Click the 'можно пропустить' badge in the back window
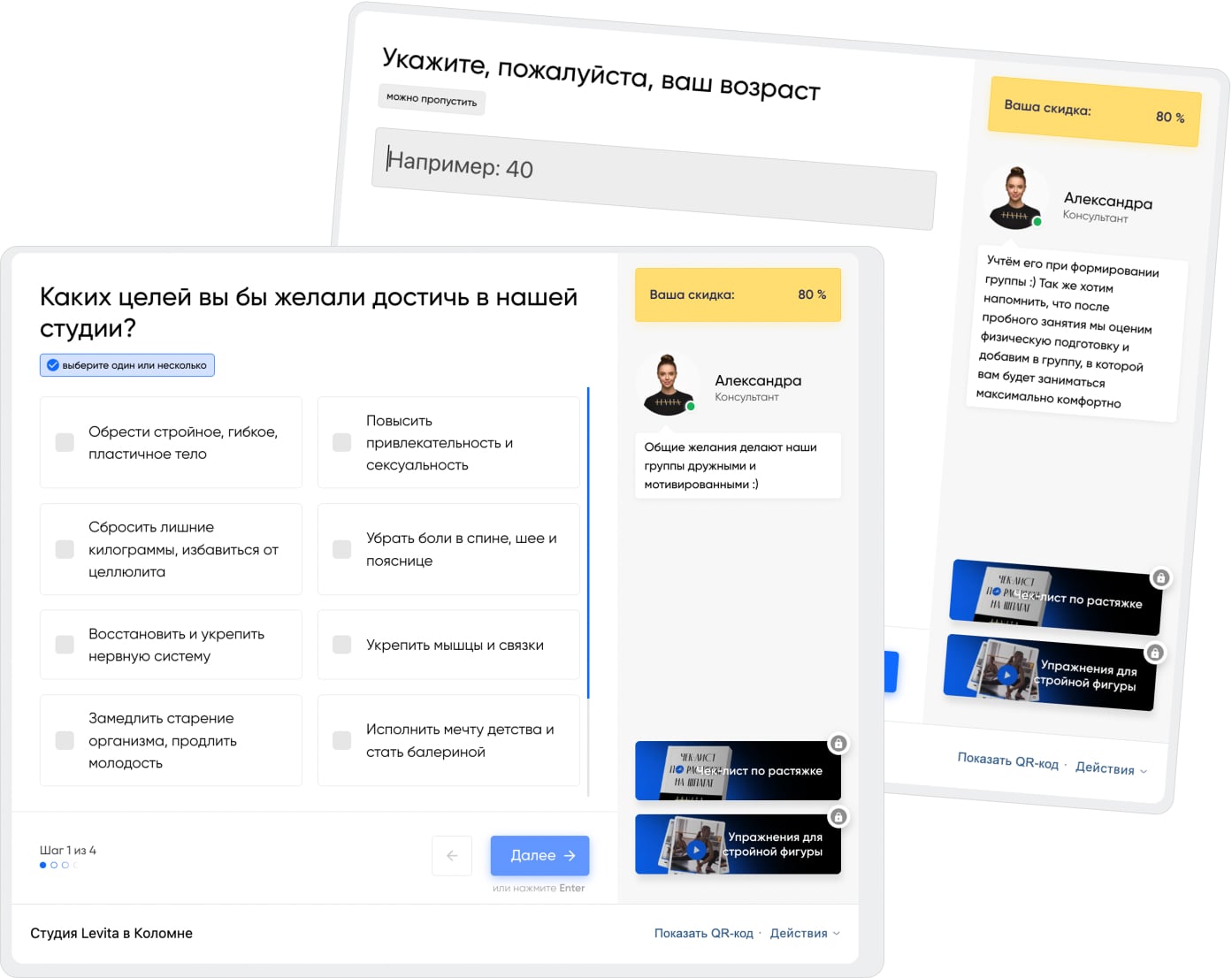This screenshot has height=978, width=1232. click(x=432, y=99)
